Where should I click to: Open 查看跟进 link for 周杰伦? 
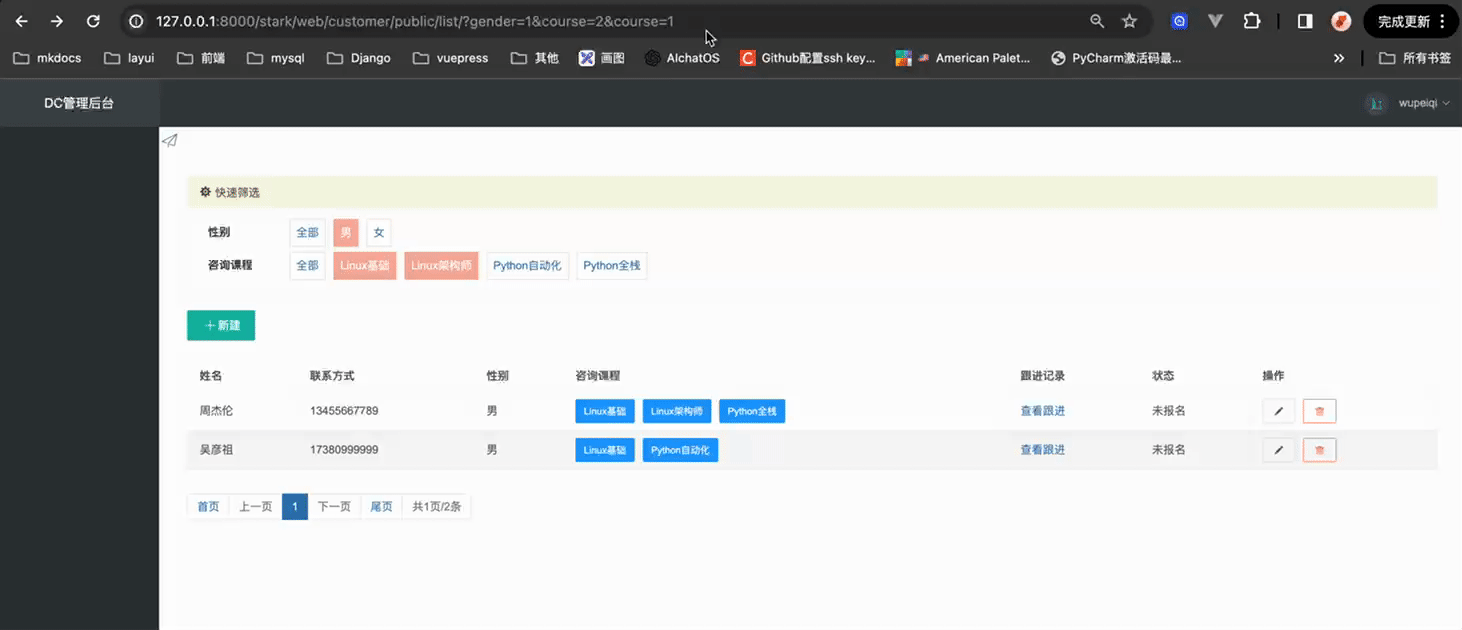1042,411
